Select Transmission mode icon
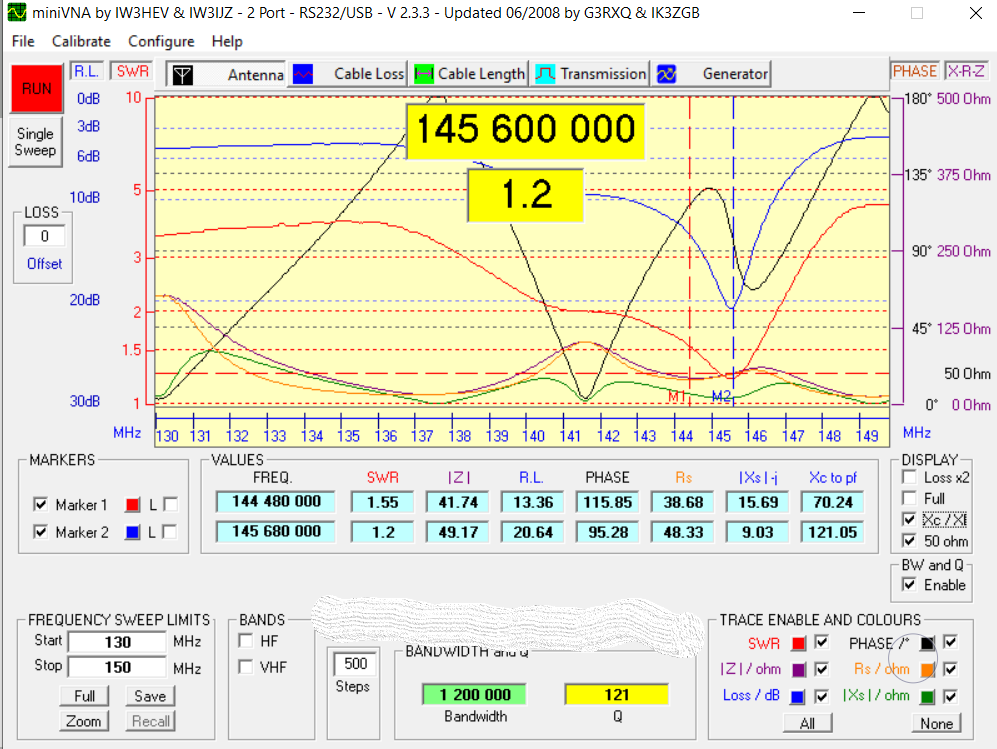The height and width of the screenshot is (749, 997). [545, 74]
